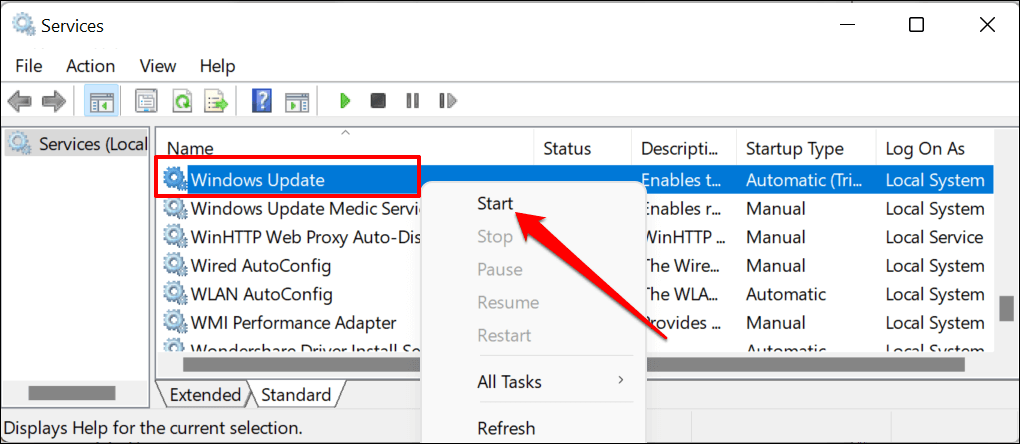Click the Back arrow toolbar icon
This screenshot has height=444, width=1020.
(x=20, y=101)
